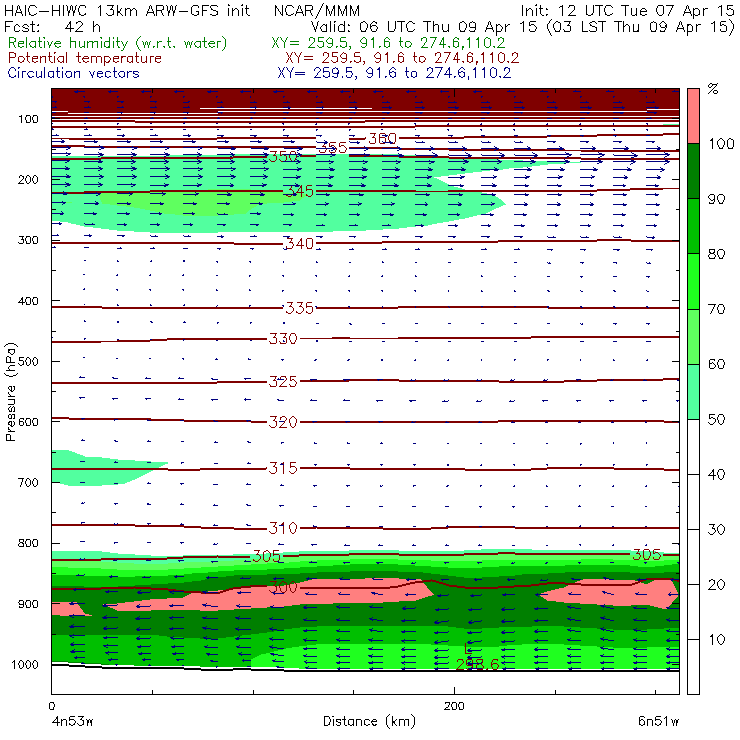This screenshot has height=740, width=740.
Task: Click the 360 contour label
Action: (x=382, y=139)
